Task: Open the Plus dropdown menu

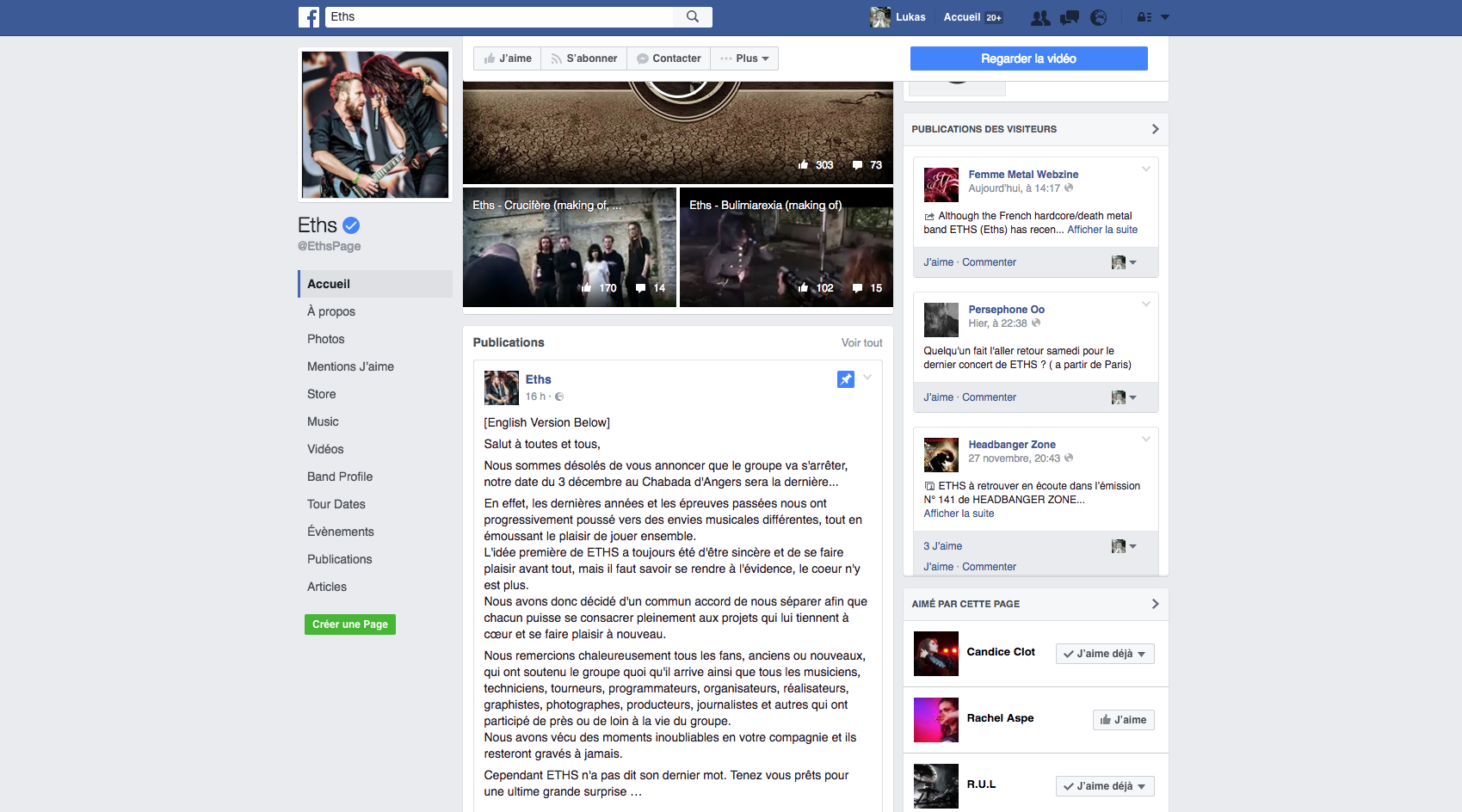Action: [x=745, y=58]
